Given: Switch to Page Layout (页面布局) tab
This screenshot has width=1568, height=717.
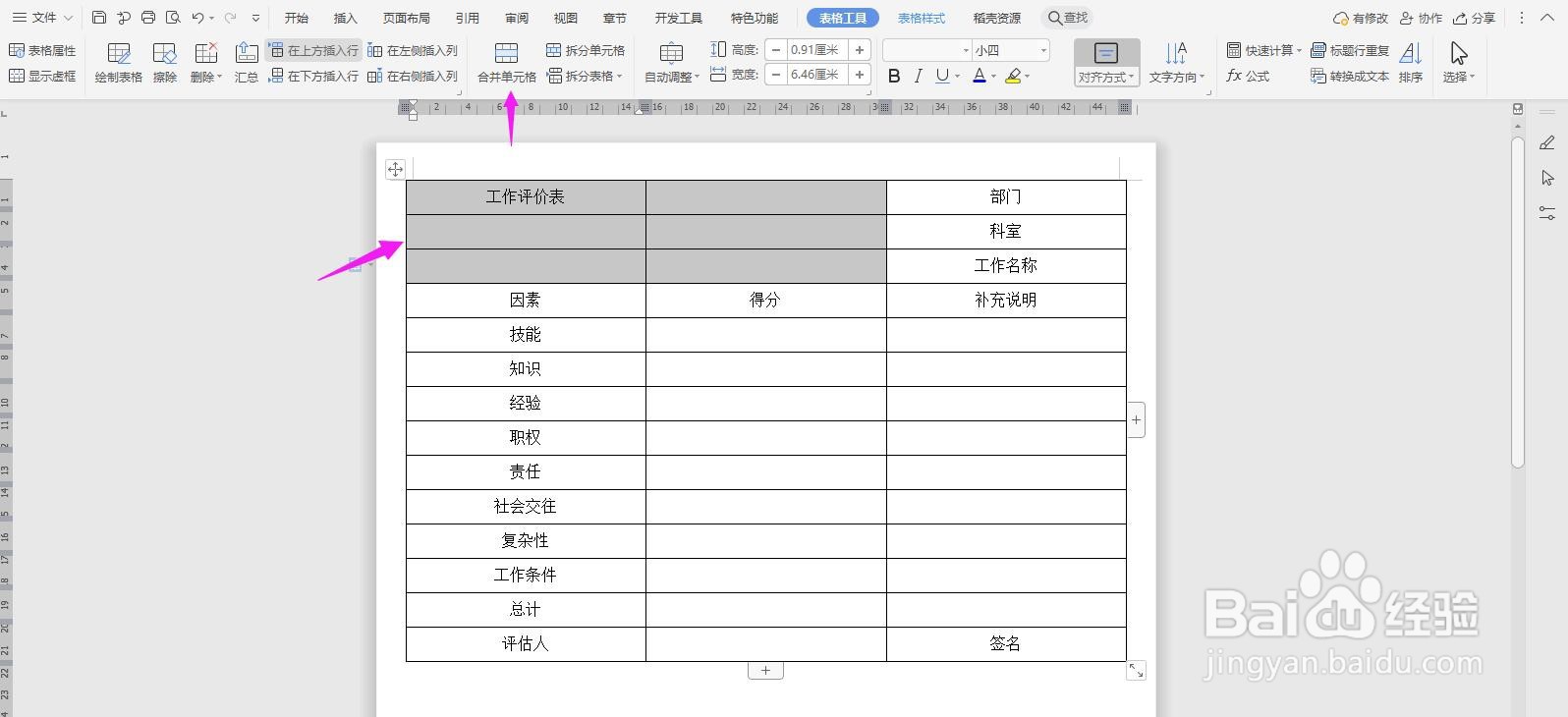Looking at the screenshot, I should (406, 18).
